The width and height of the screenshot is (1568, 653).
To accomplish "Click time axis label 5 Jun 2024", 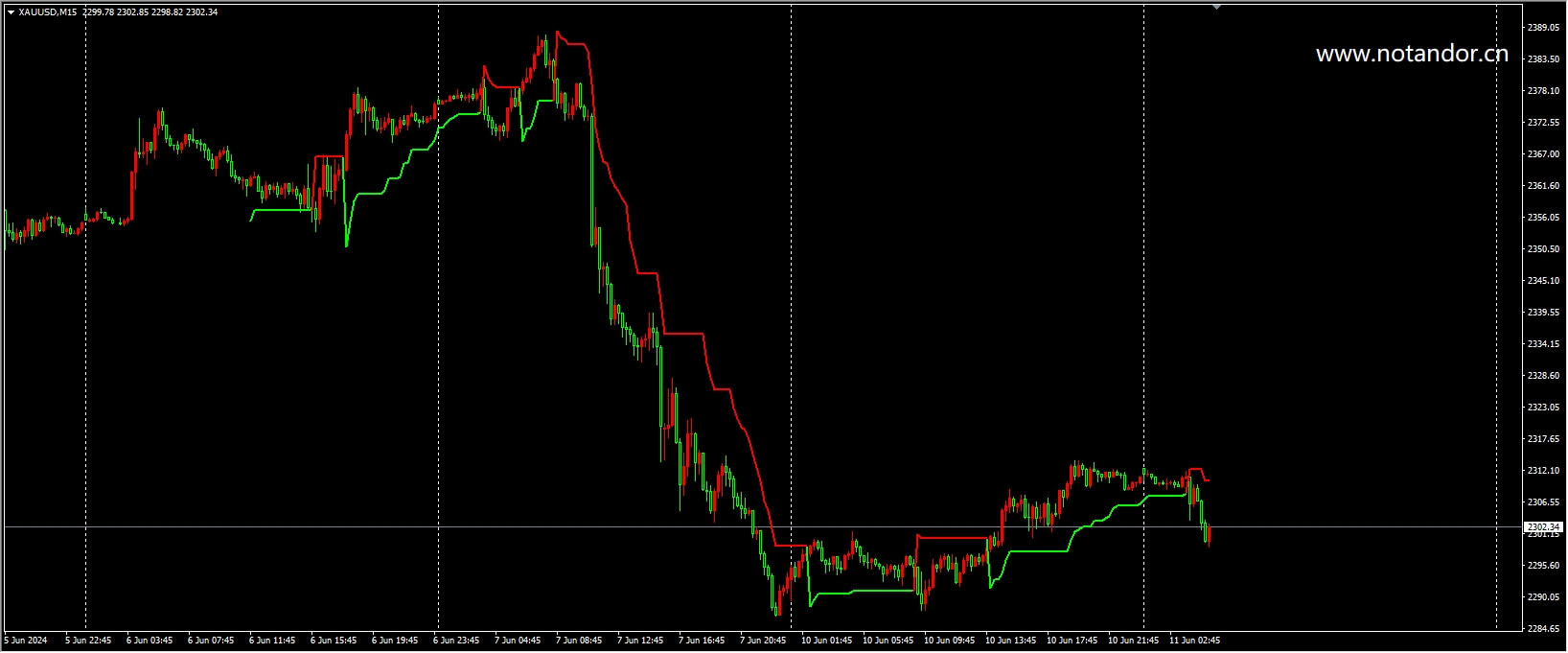I will coord(26,641).
